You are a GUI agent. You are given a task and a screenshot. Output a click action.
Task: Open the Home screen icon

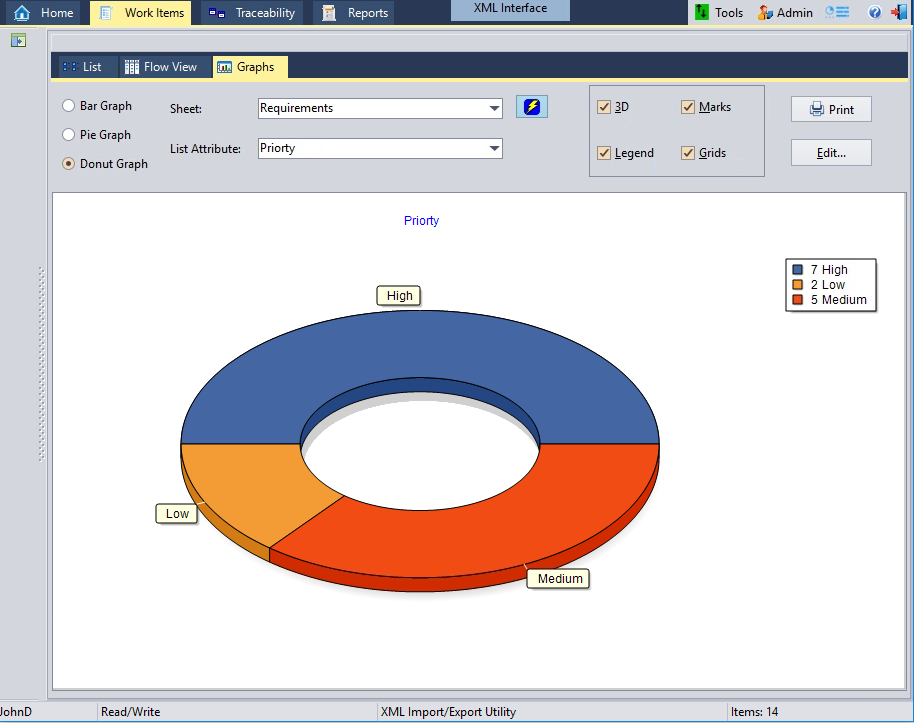(x=24, y=13)
